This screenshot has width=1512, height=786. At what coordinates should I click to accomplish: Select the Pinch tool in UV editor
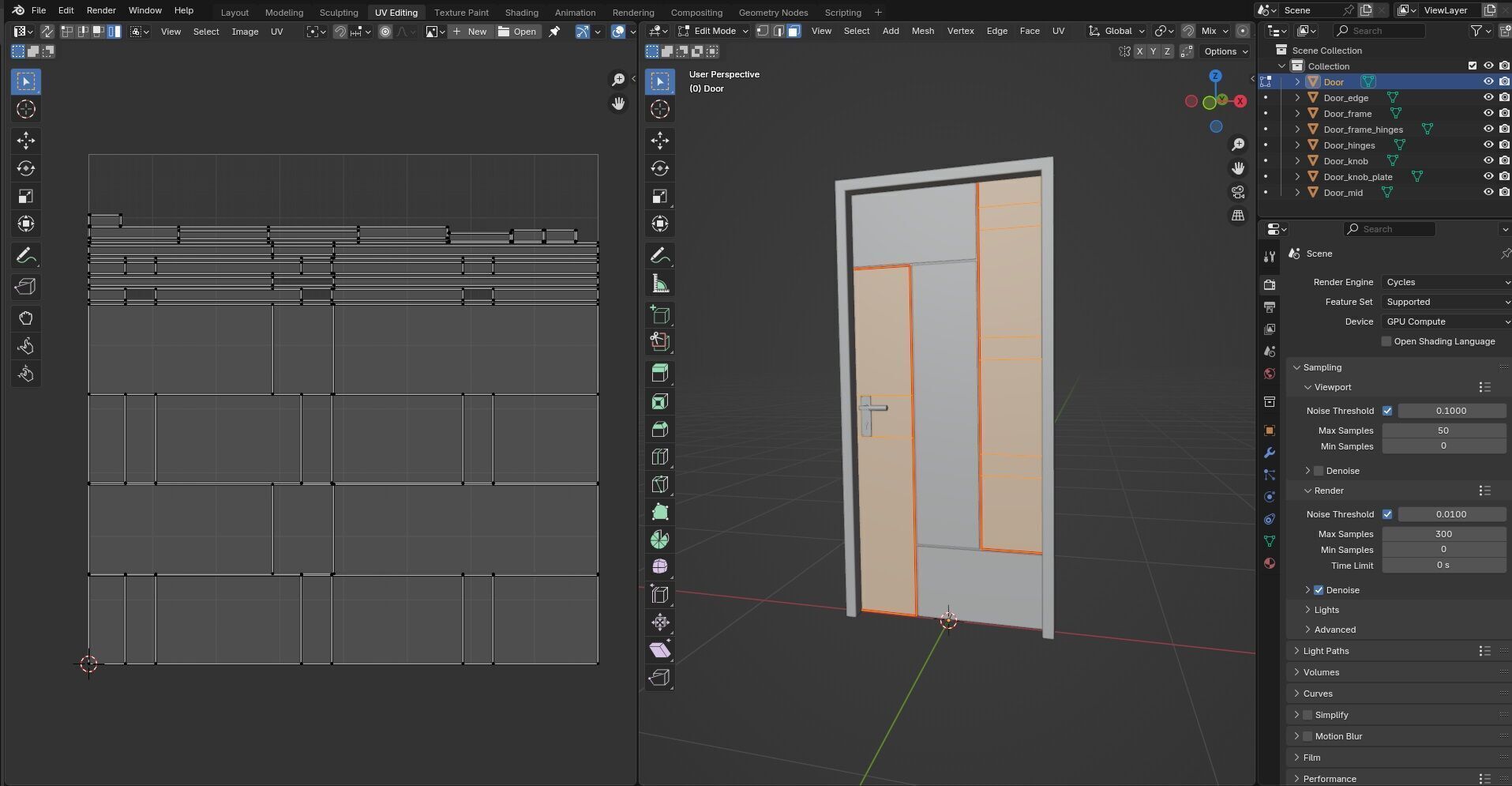[x=26, y=374]
